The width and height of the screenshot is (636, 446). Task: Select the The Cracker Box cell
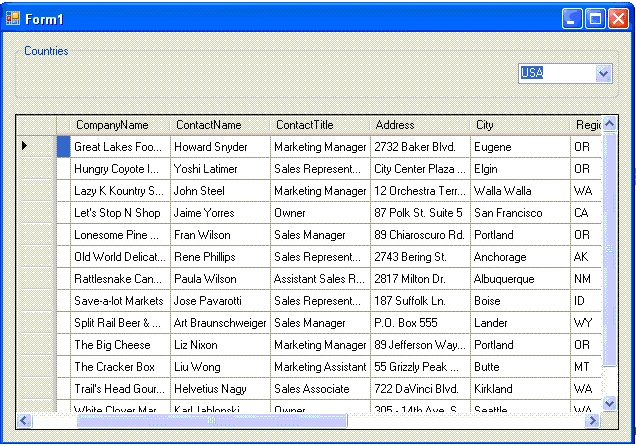pyautogui.click(x=120, y=367)
